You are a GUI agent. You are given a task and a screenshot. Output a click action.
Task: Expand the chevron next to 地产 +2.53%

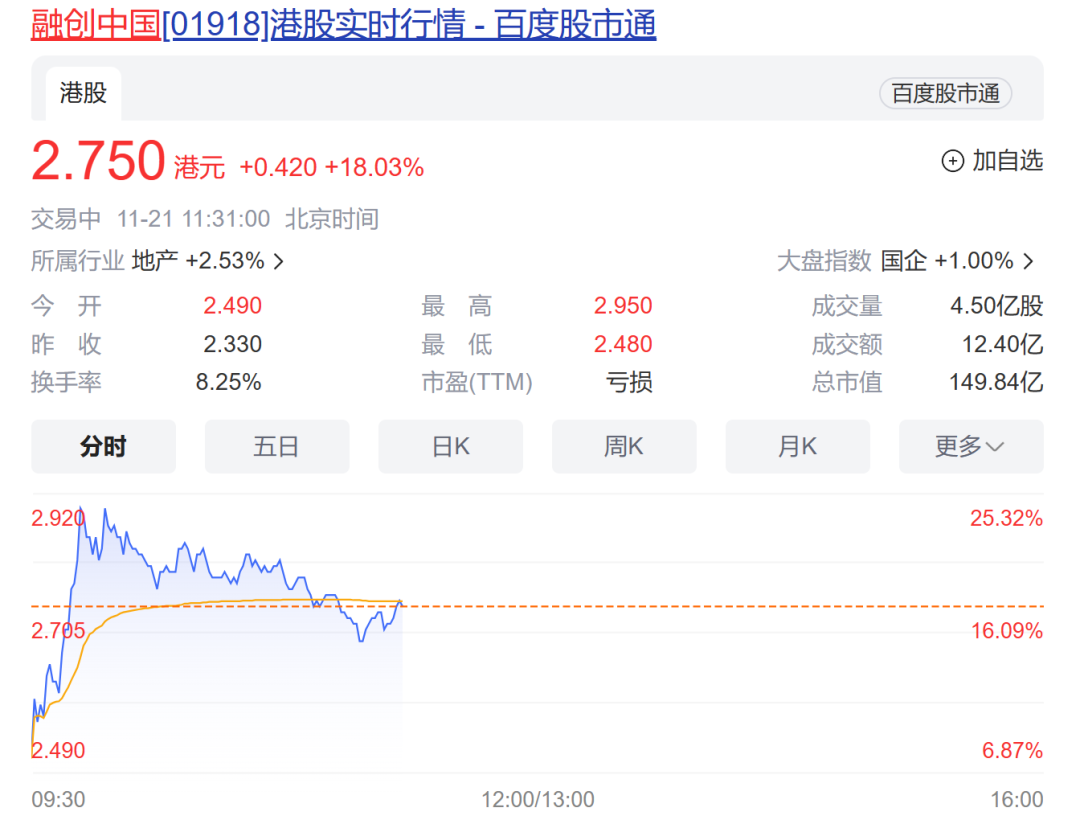point(278,262)
